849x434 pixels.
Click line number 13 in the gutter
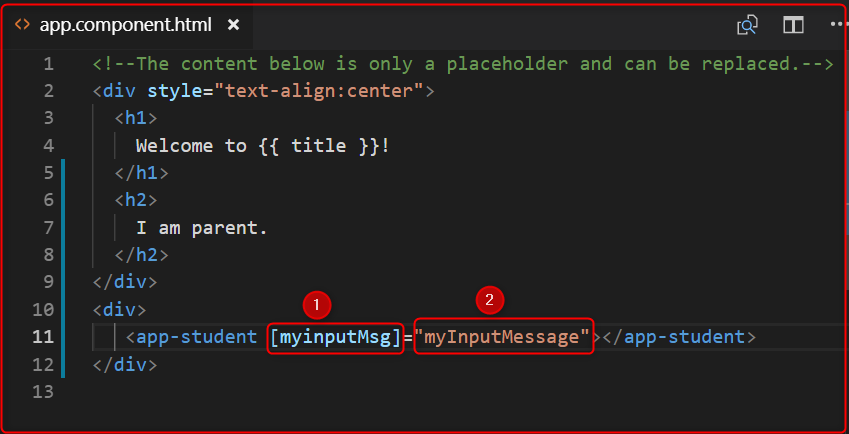pos(43,392)
